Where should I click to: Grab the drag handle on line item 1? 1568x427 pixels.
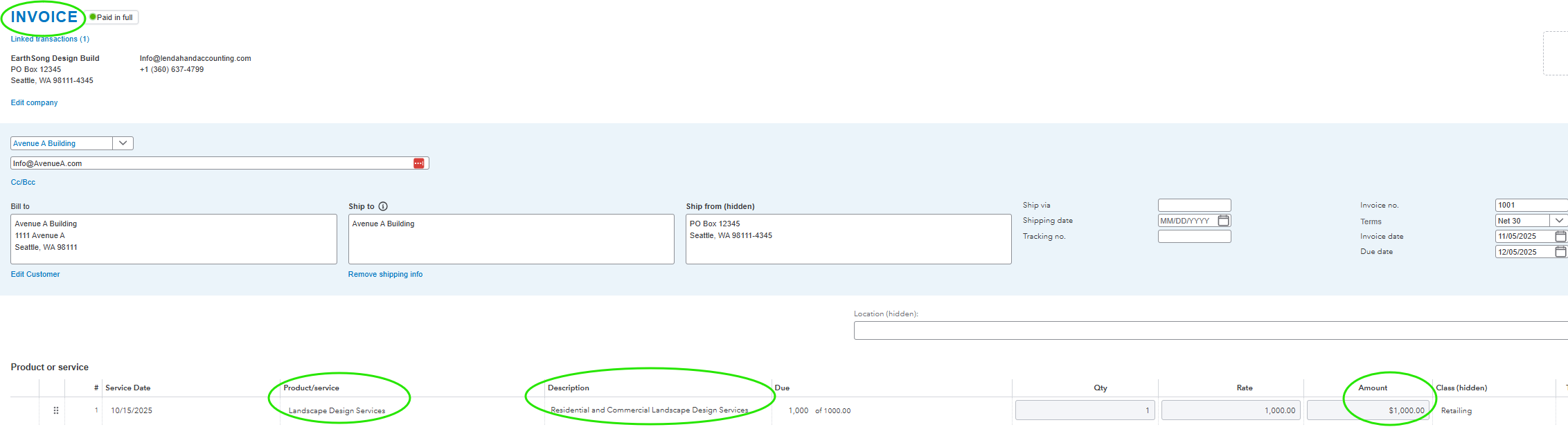(x=56, y=410)
